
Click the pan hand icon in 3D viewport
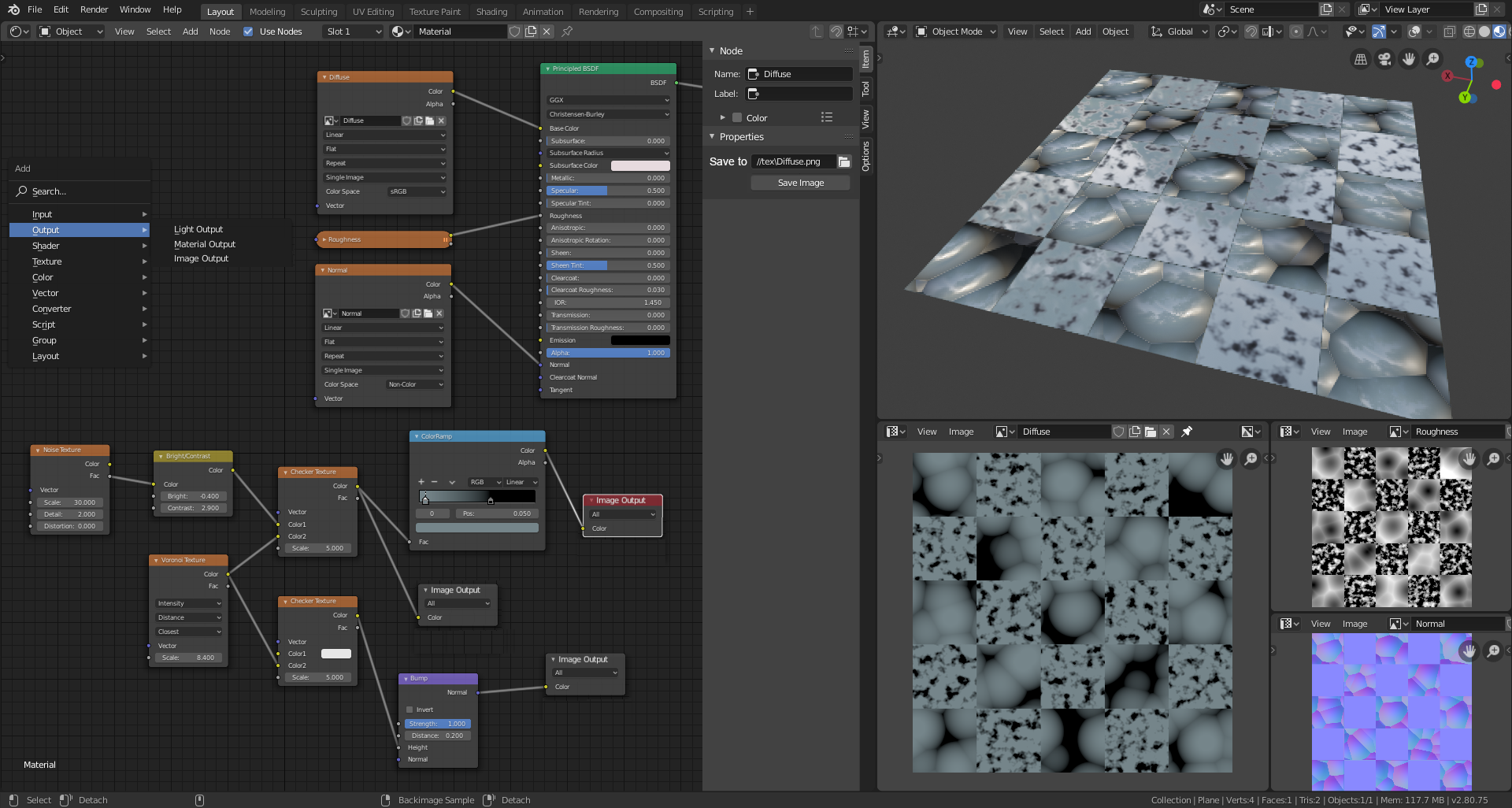pyautogui.click(x=1409, y=59)
